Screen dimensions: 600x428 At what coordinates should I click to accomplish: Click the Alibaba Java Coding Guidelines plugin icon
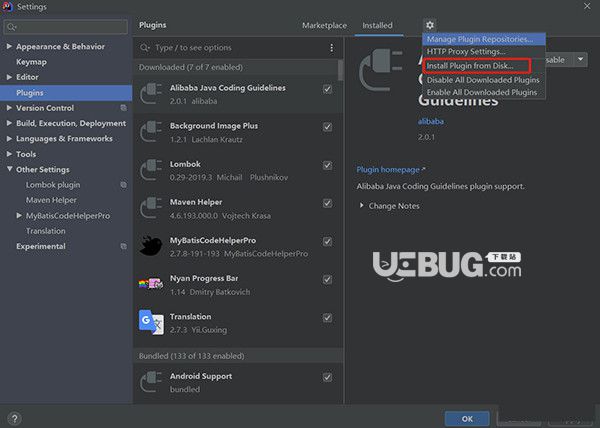tap(151, 94)
